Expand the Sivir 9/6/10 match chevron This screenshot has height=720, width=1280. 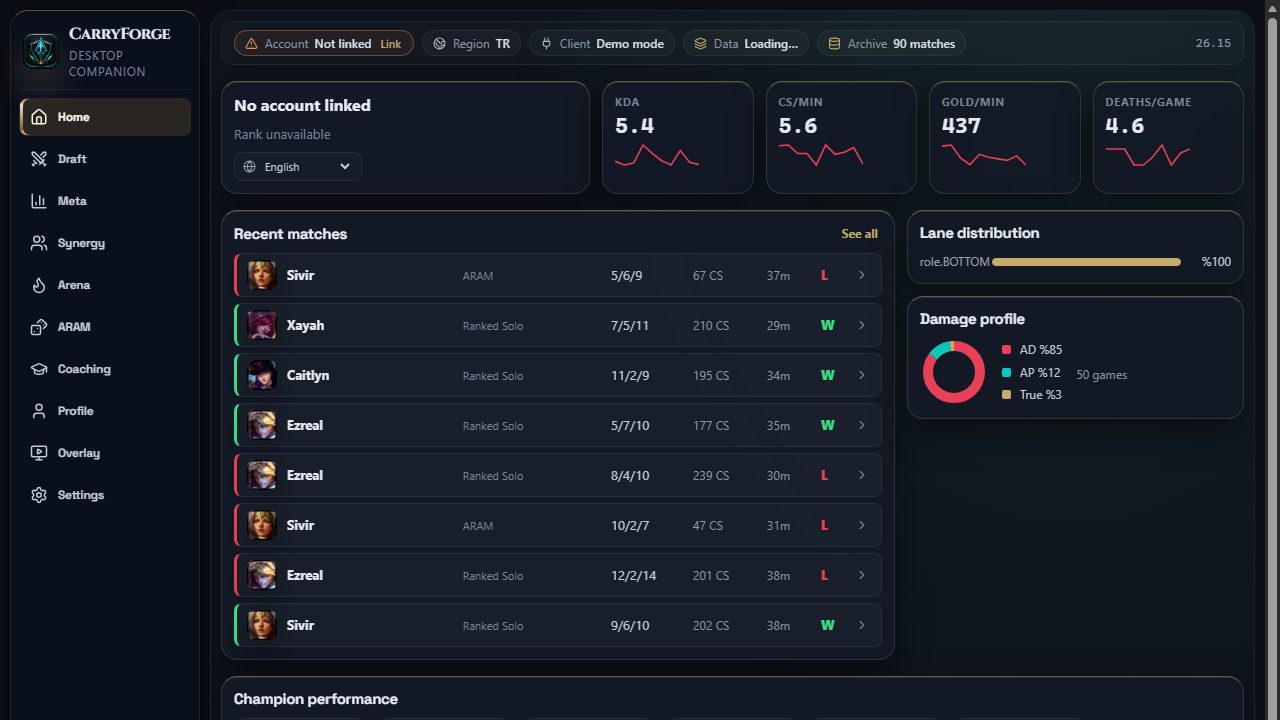(862, 625)
